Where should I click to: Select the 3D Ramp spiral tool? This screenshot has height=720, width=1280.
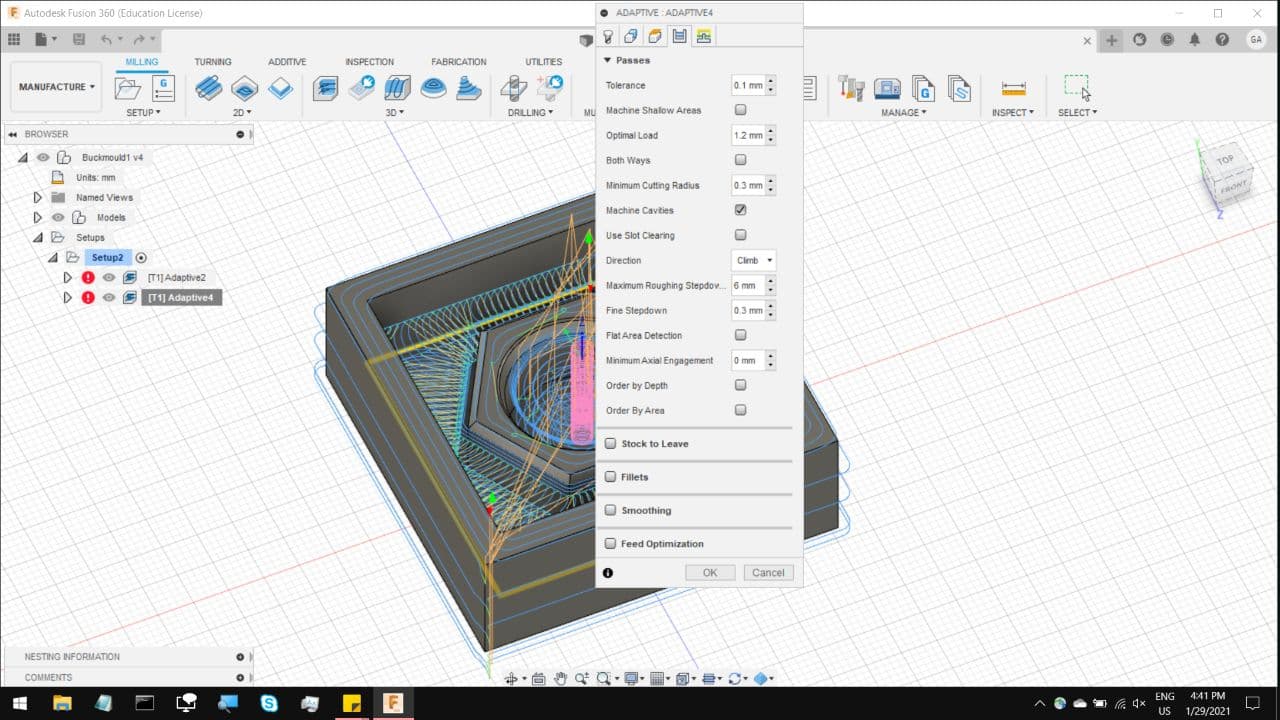click(469, 88)
